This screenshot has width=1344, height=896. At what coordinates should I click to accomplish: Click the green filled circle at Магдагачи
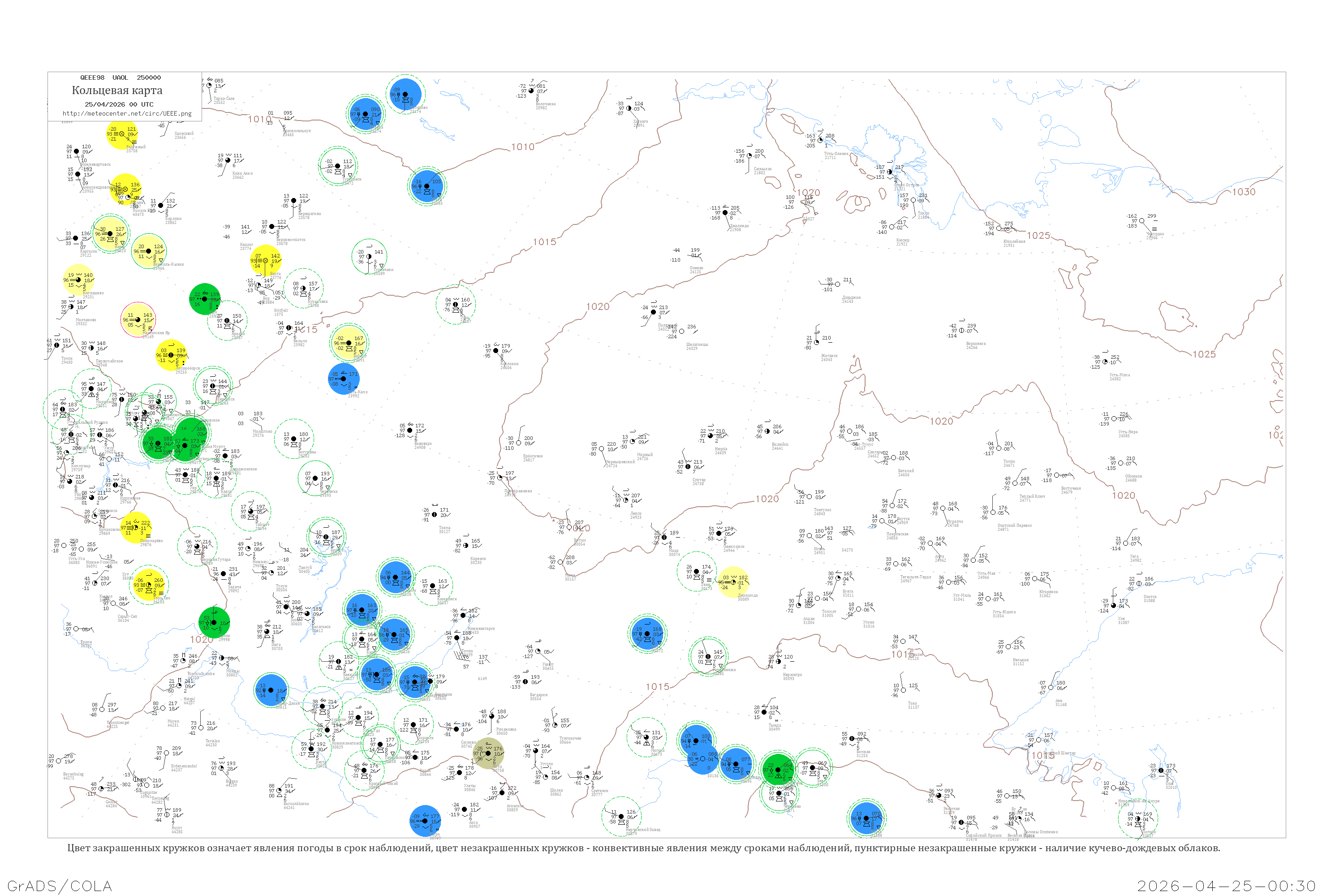click(778, 770)
